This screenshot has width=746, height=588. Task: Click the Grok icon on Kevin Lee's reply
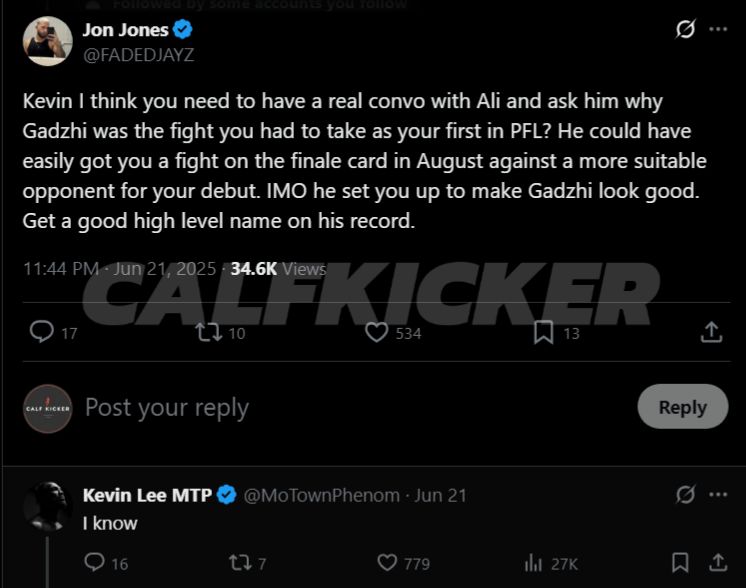click(685, 494)
